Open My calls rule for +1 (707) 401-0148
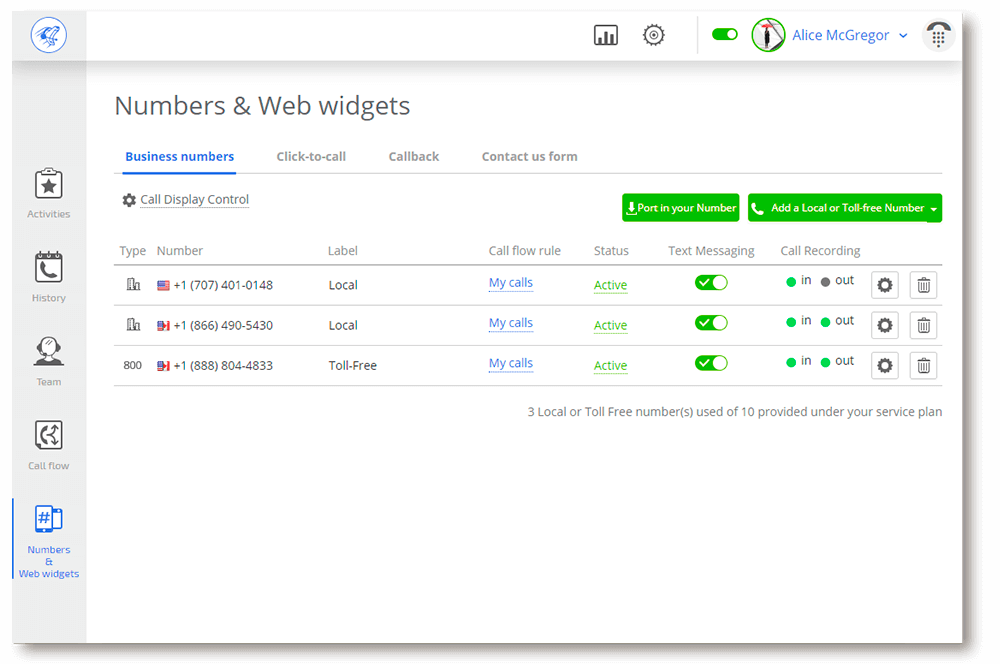Image resolution: width=1000 pixels, height=664 pixels. tap(510, 283)
